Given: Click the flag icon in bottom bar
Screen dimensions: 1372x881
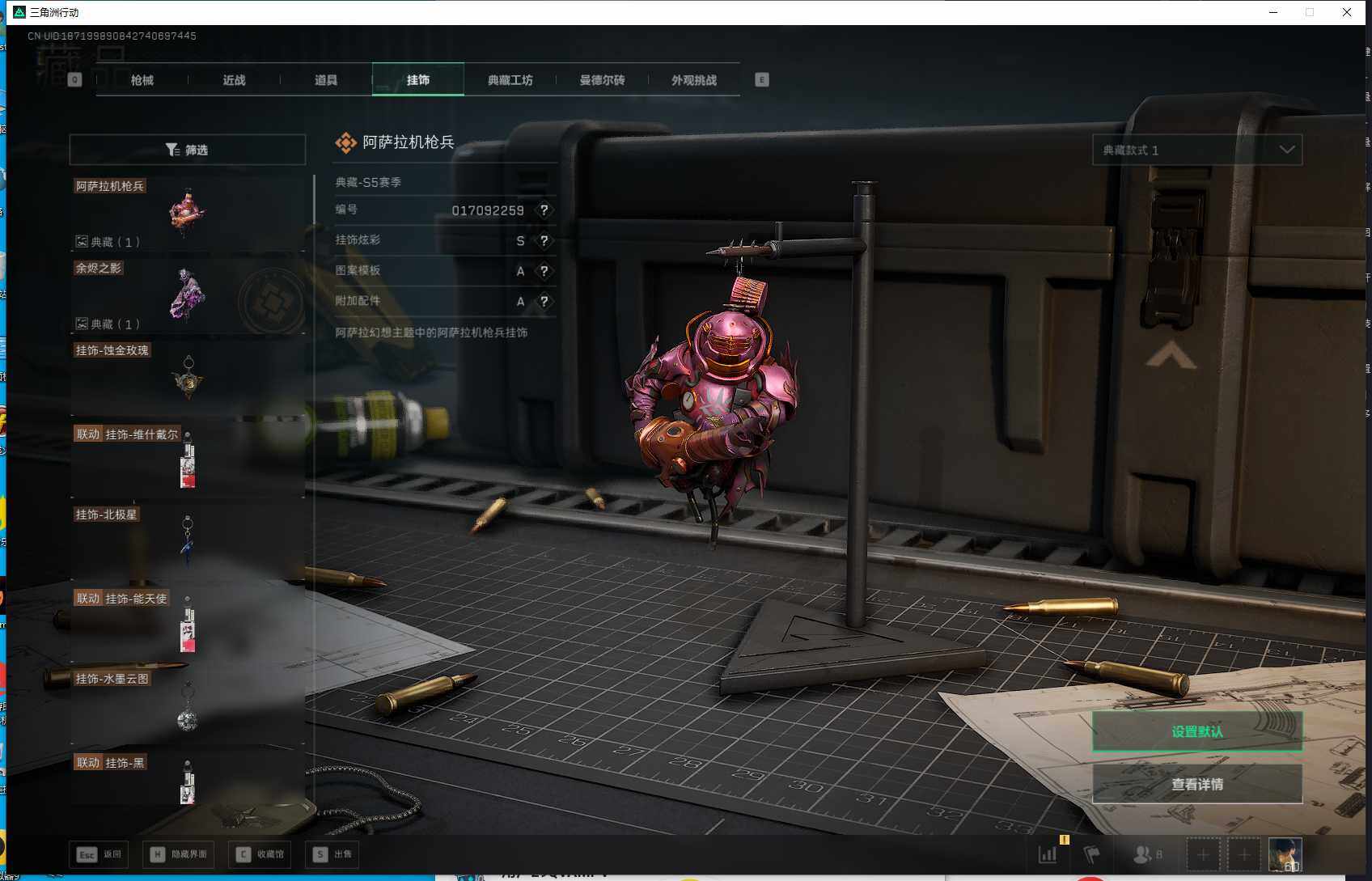Looking at the screenshot, I should [1092, 854].
